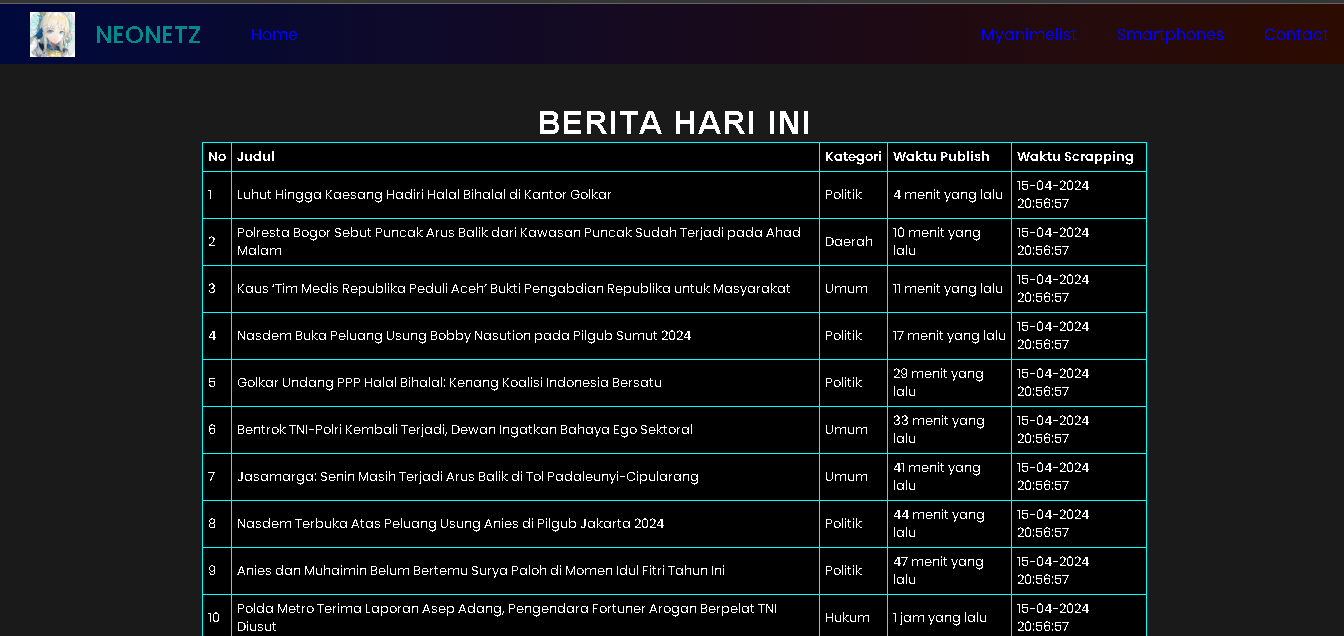Click the Judul column header
1344x636 pixels.
[256, 157]
